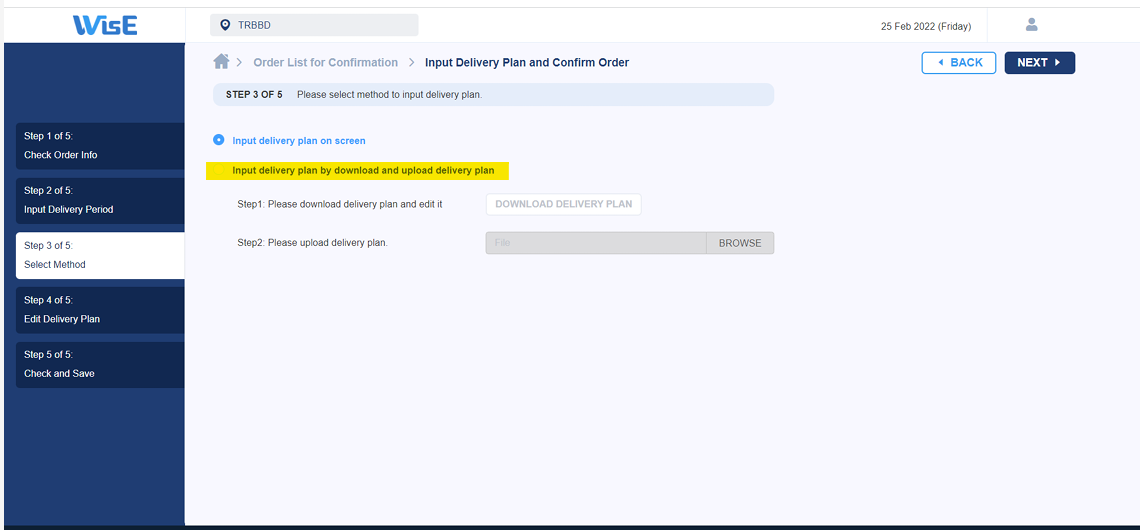Select Input delivery plan on screen radio
The image size is (1140, 530).
(x=219, y=140)
